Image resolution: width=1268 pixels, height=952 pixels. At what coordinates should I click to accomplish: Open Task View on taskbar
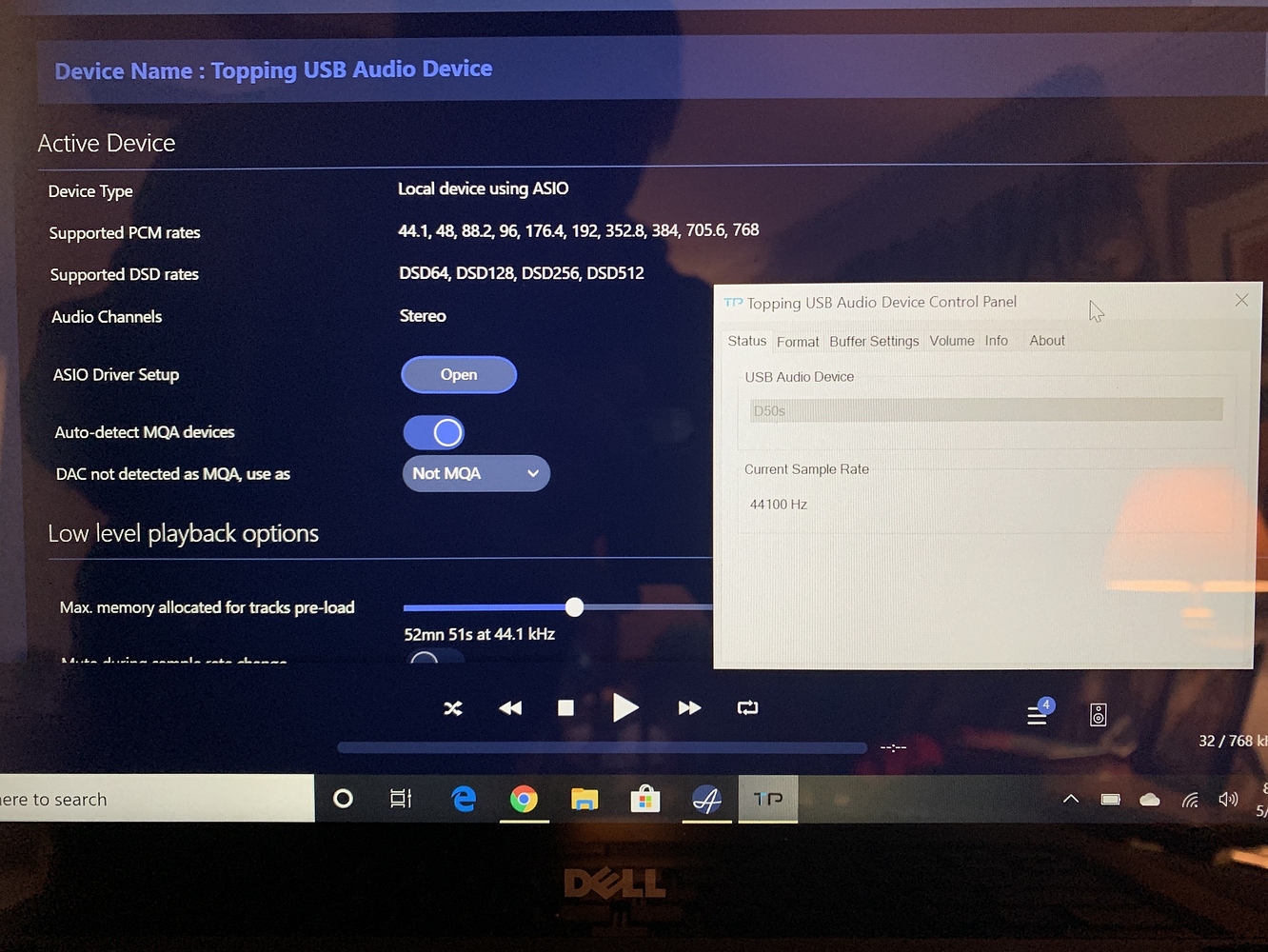[401, 799]
